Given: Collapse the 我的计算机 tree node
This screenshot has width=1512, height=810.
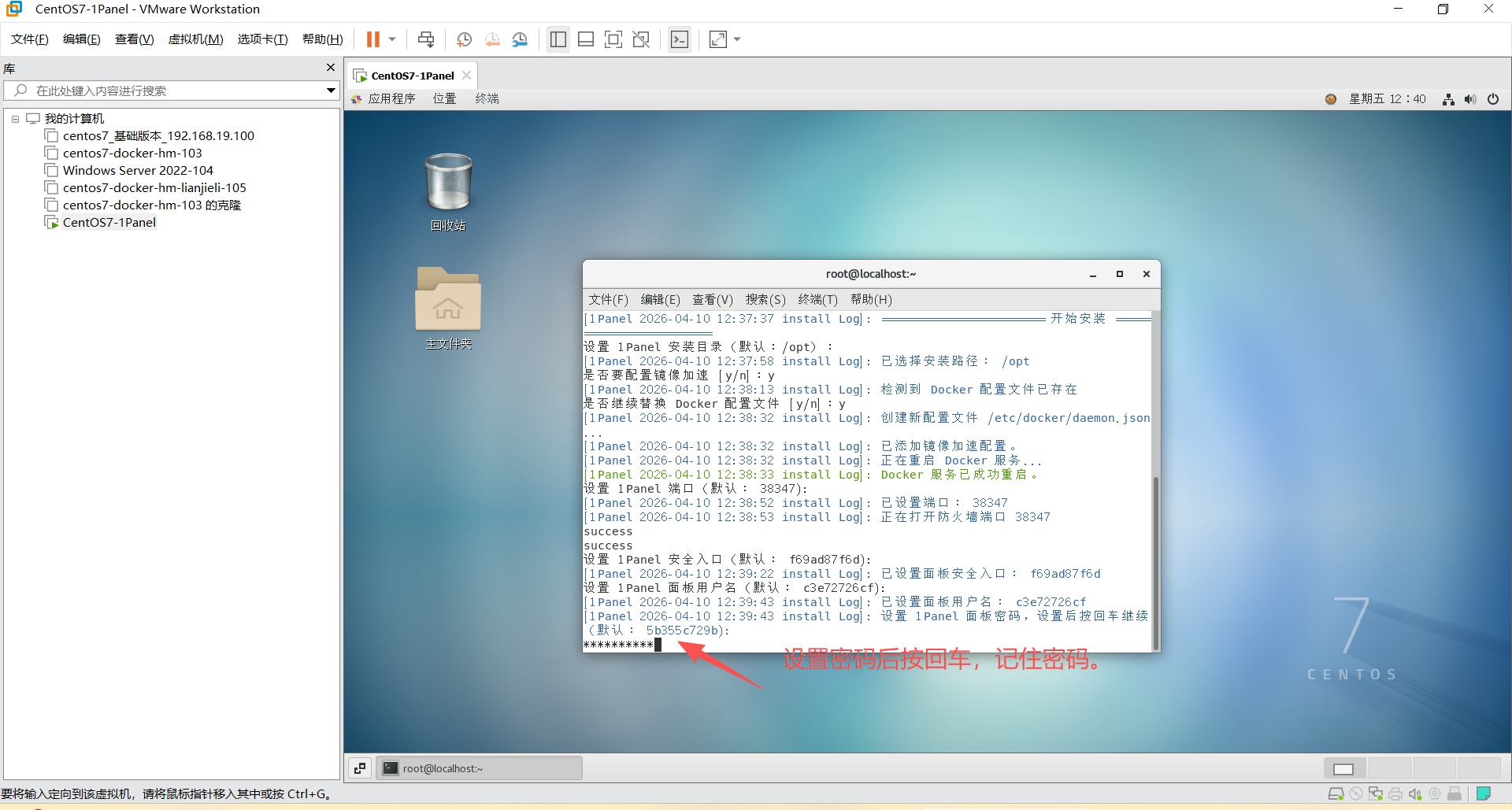Looking at the screenshot, I should click(15, 119).
